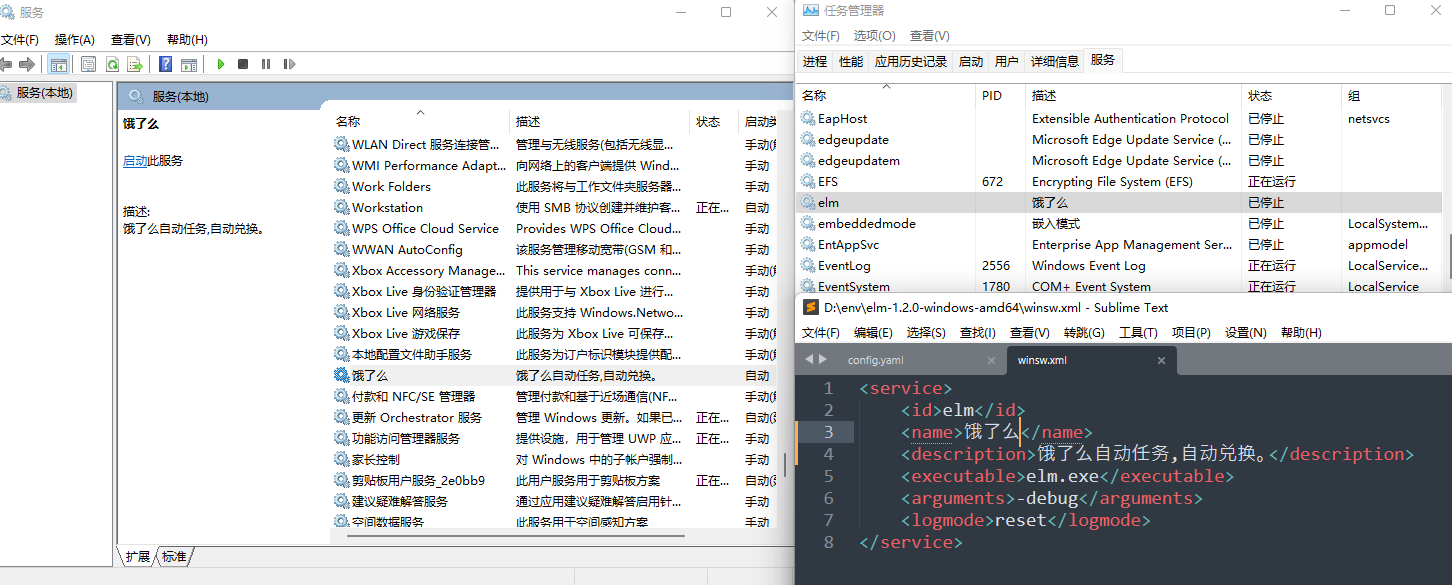Click the forward navigation arrow

27,64
